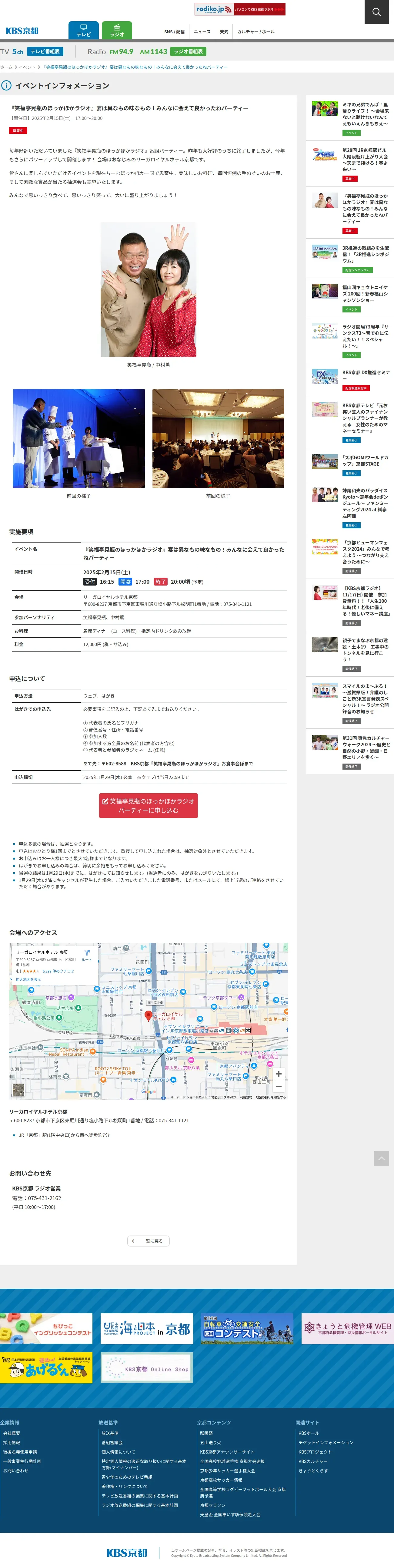Open footer link チケットインフォメーション
Image resolution: width=394 pixels, height=1568 pixels.
point(326,1443)
